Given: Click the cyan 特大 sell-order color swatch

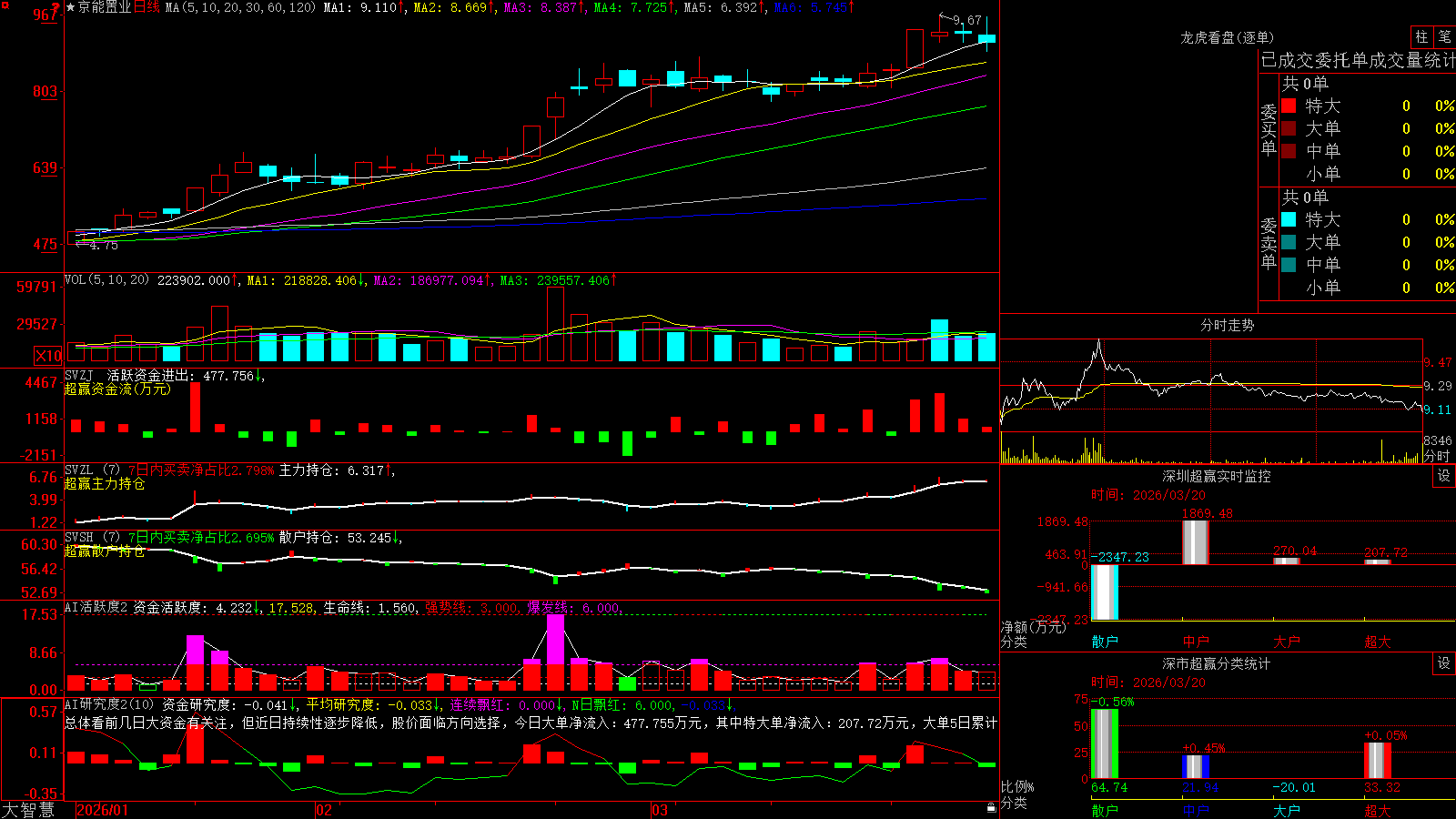Looking at the screenshot, I should [x=1289, y=219].
